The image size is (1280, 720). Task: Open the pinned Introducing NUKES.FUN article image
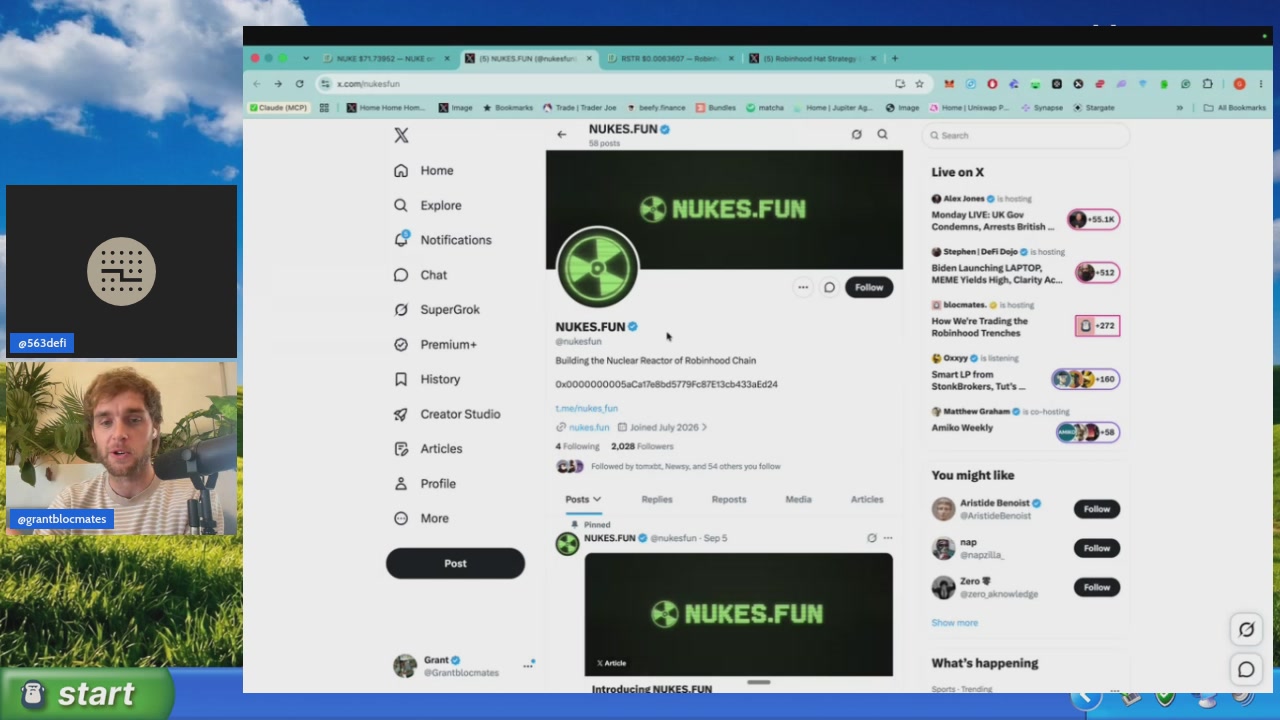pyautogui.click(x=739, y=614)
